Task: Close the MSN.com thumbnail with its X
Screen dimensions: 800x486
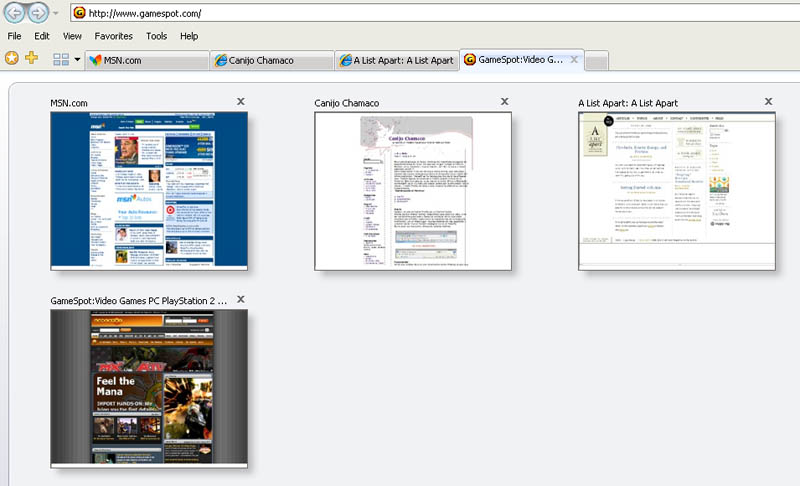Action: (x=241, y=101)
